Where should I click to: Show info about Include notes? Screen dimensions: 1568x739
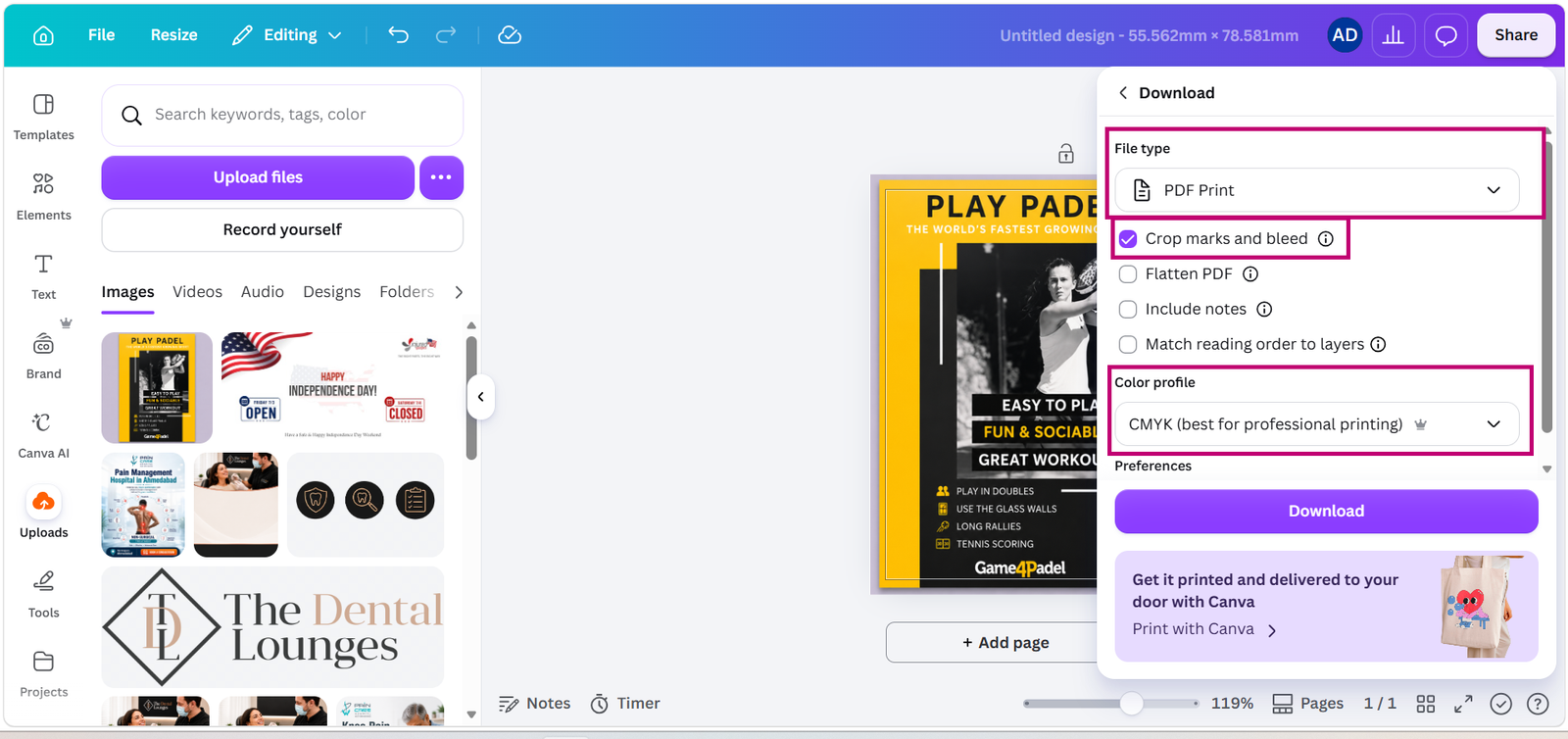tap(1264, 310)
